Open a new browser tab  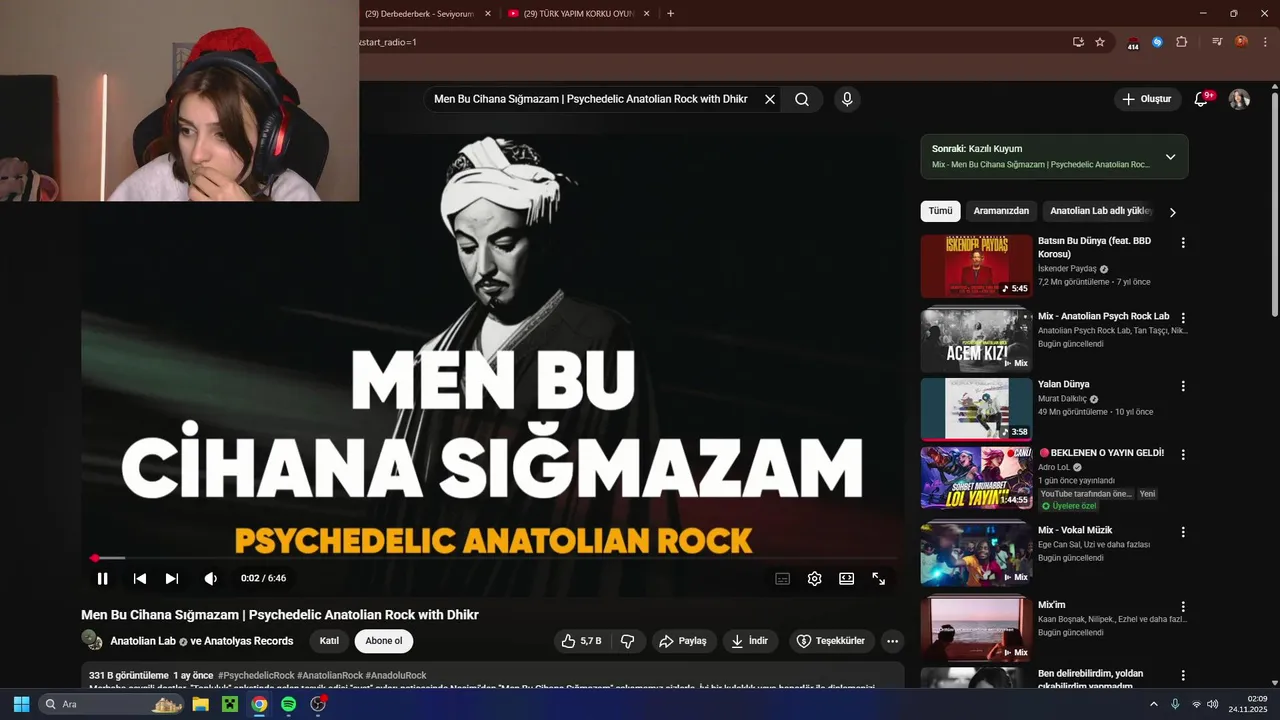point(670,14)
